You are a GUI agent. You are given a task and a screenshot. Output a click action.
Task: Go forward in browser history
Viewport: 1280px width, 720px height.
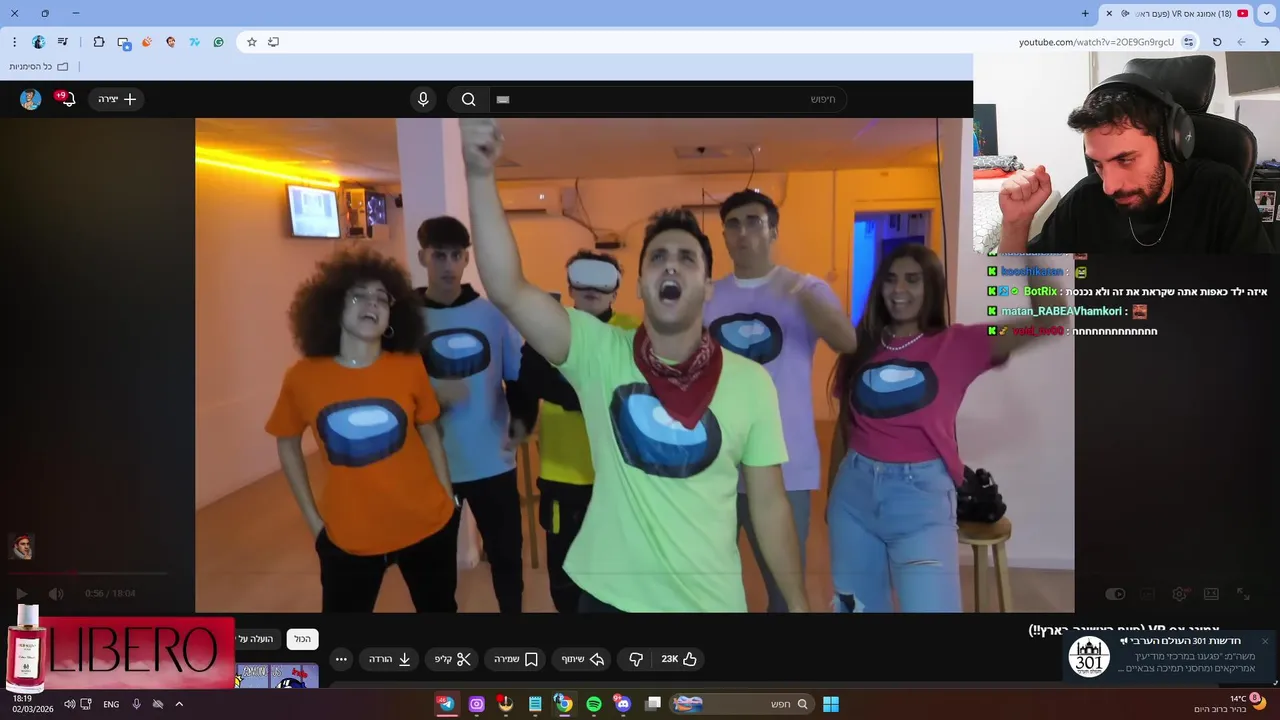(1241, 42)
